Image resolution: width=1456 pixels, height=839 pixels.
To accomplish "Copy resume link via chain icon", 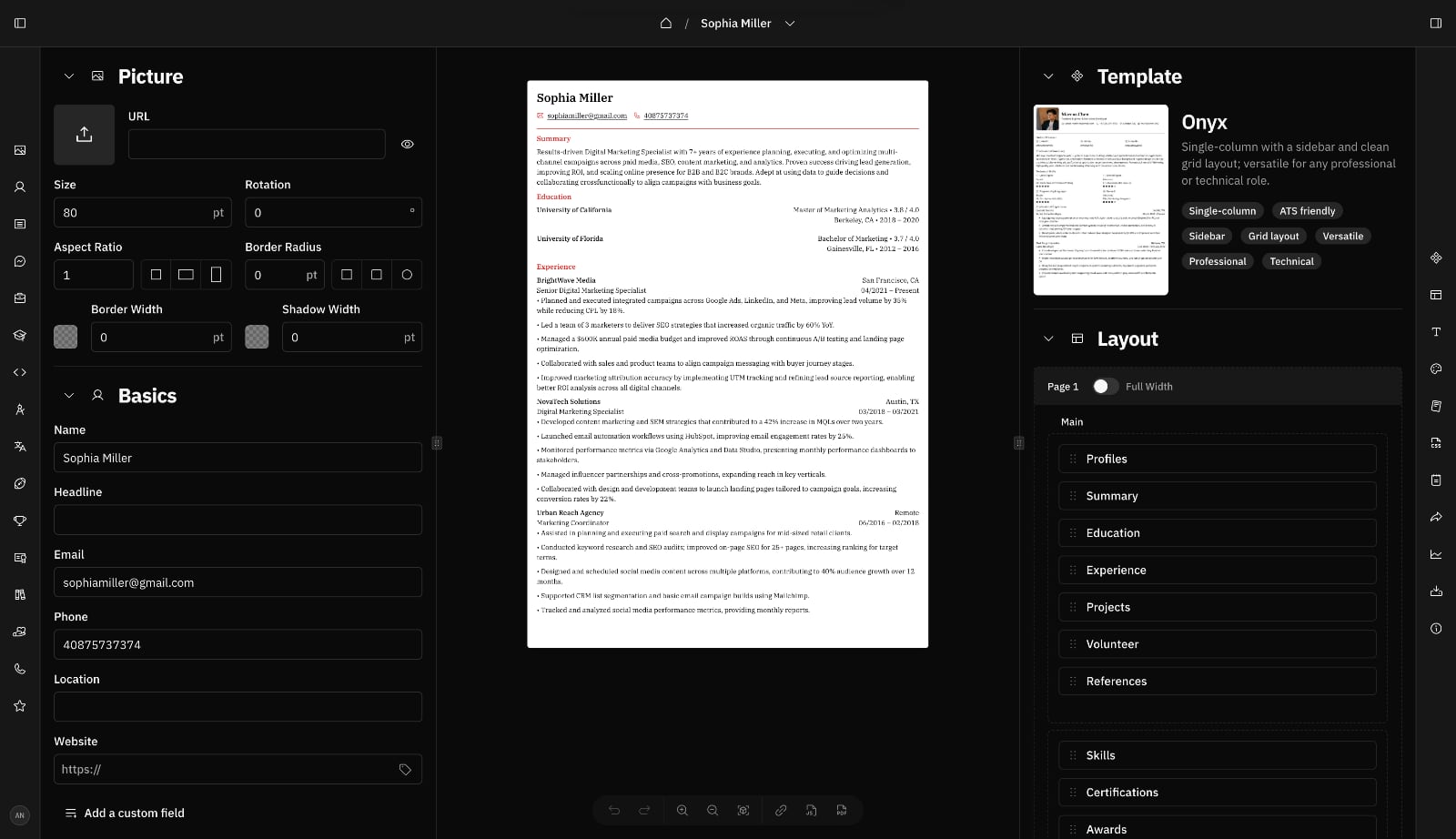I will tap(781, 810).
